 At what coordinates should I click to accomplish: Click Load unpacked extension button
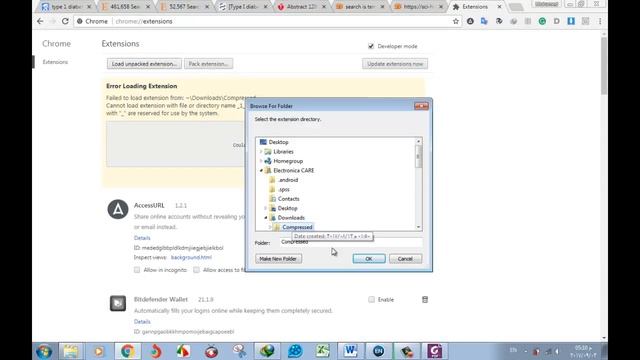(x=144, y=64)
